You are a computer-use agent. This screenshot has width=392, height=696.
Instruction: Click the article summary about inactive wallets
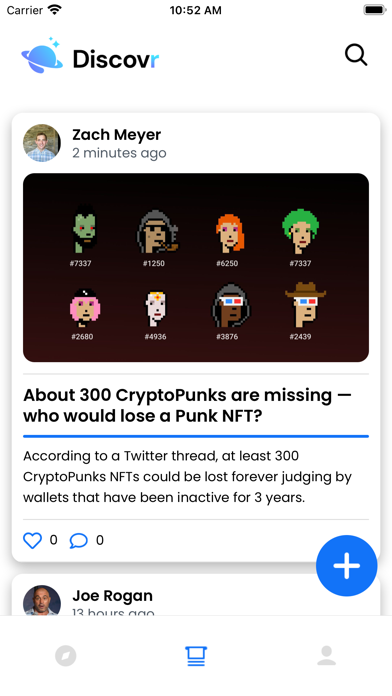pos(187,477)
